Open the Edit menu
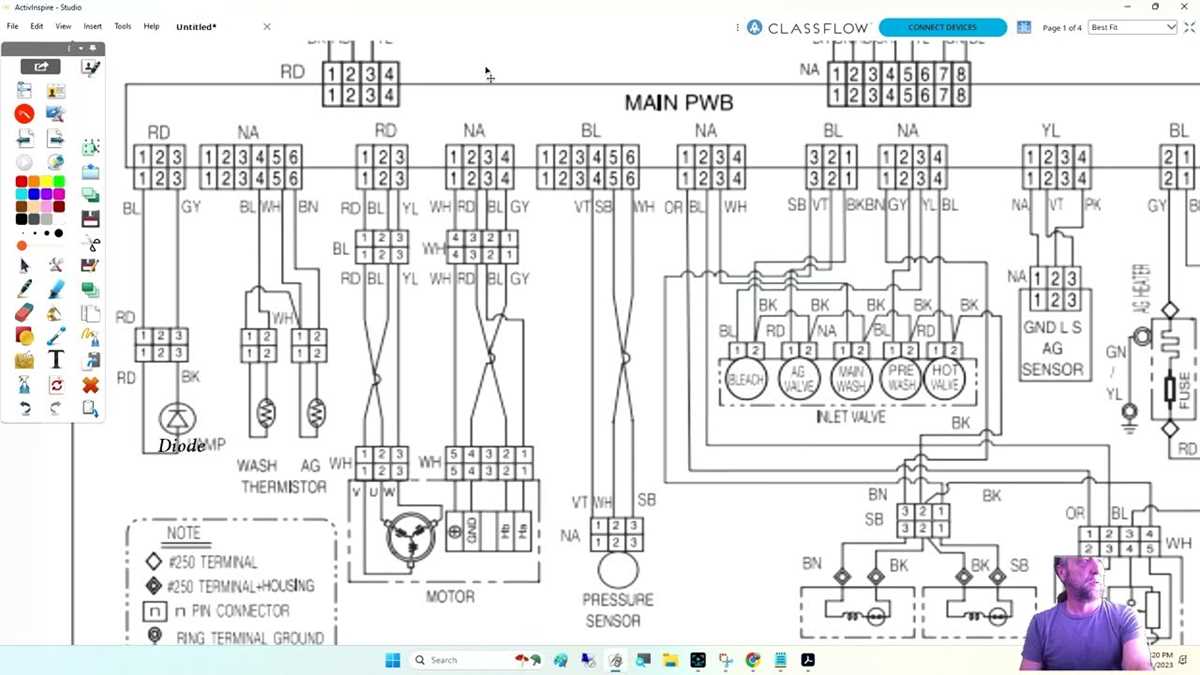Screen dimensions: 1200x675 click(x=37, y=27)
